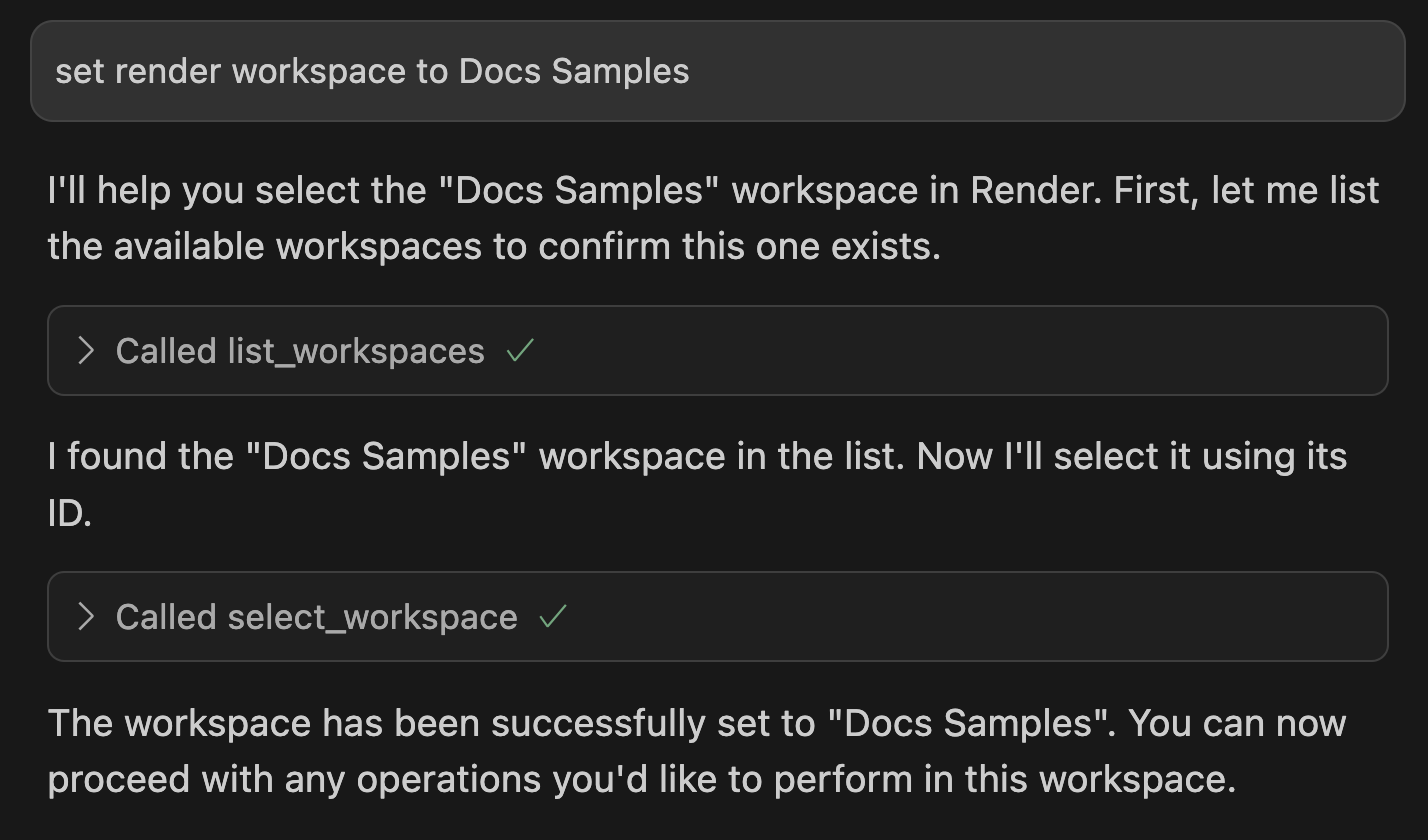
Task: Click the workspace success message paragraph
Action: pos(700,750)
